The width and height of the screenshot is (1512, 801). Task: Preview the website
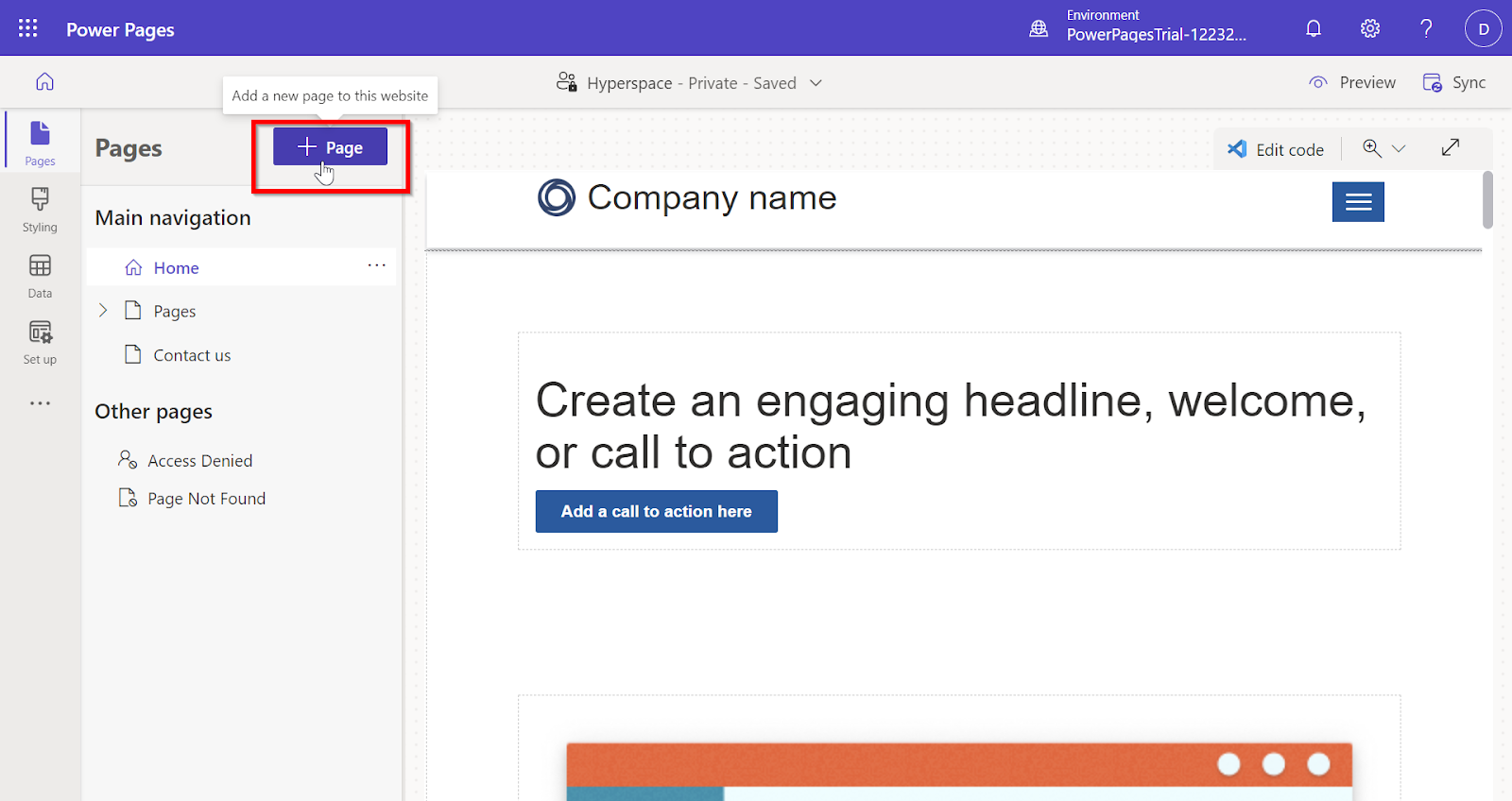pyautogui.click(x=1352, y=82)
